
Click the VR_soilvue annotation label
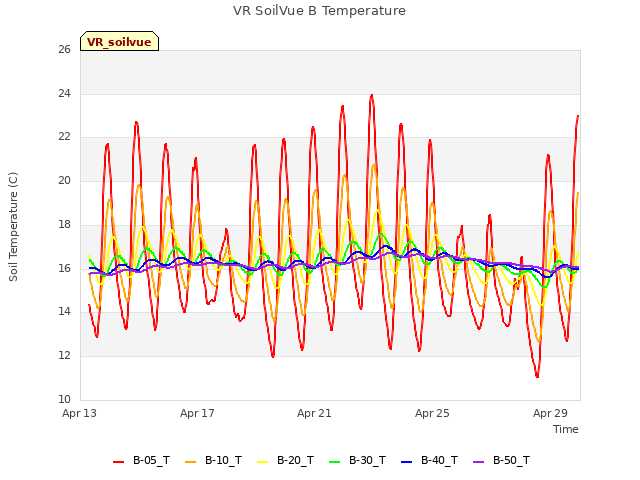pyautogui.click(x=119, y=42)
